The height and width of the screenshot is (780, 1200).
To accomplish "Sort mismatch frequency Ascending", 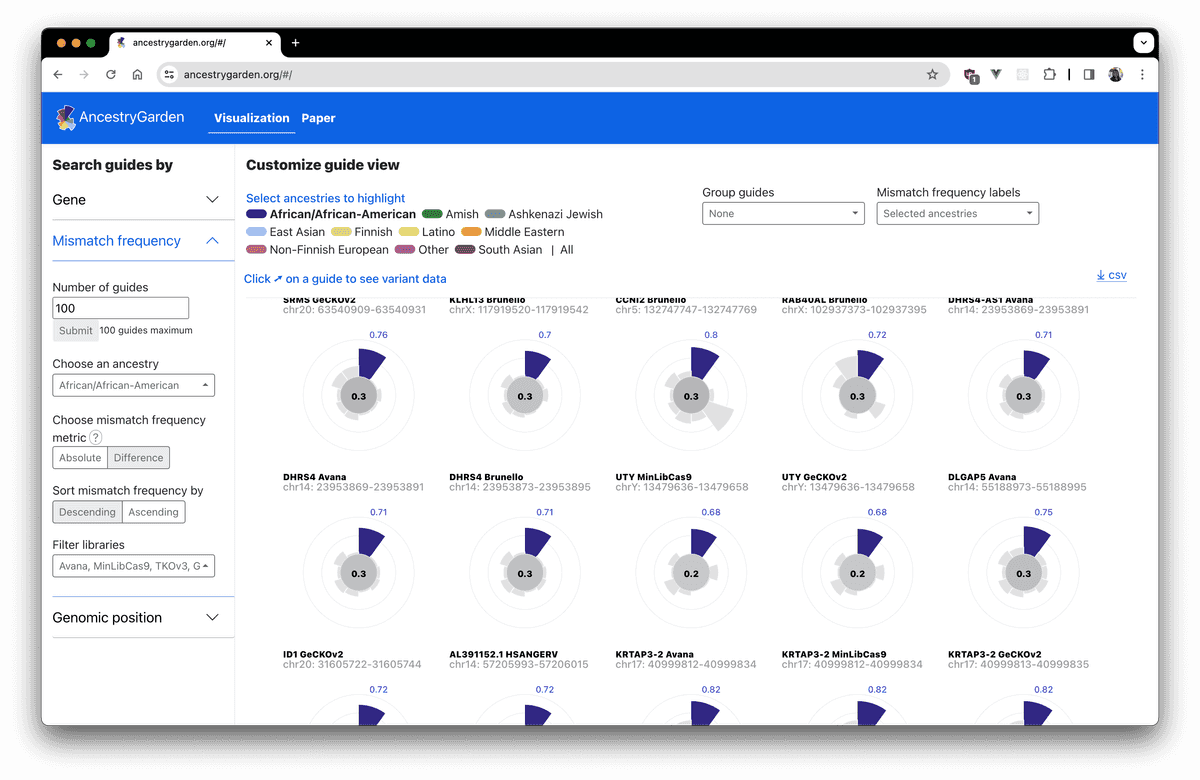I will coord(153,512).
